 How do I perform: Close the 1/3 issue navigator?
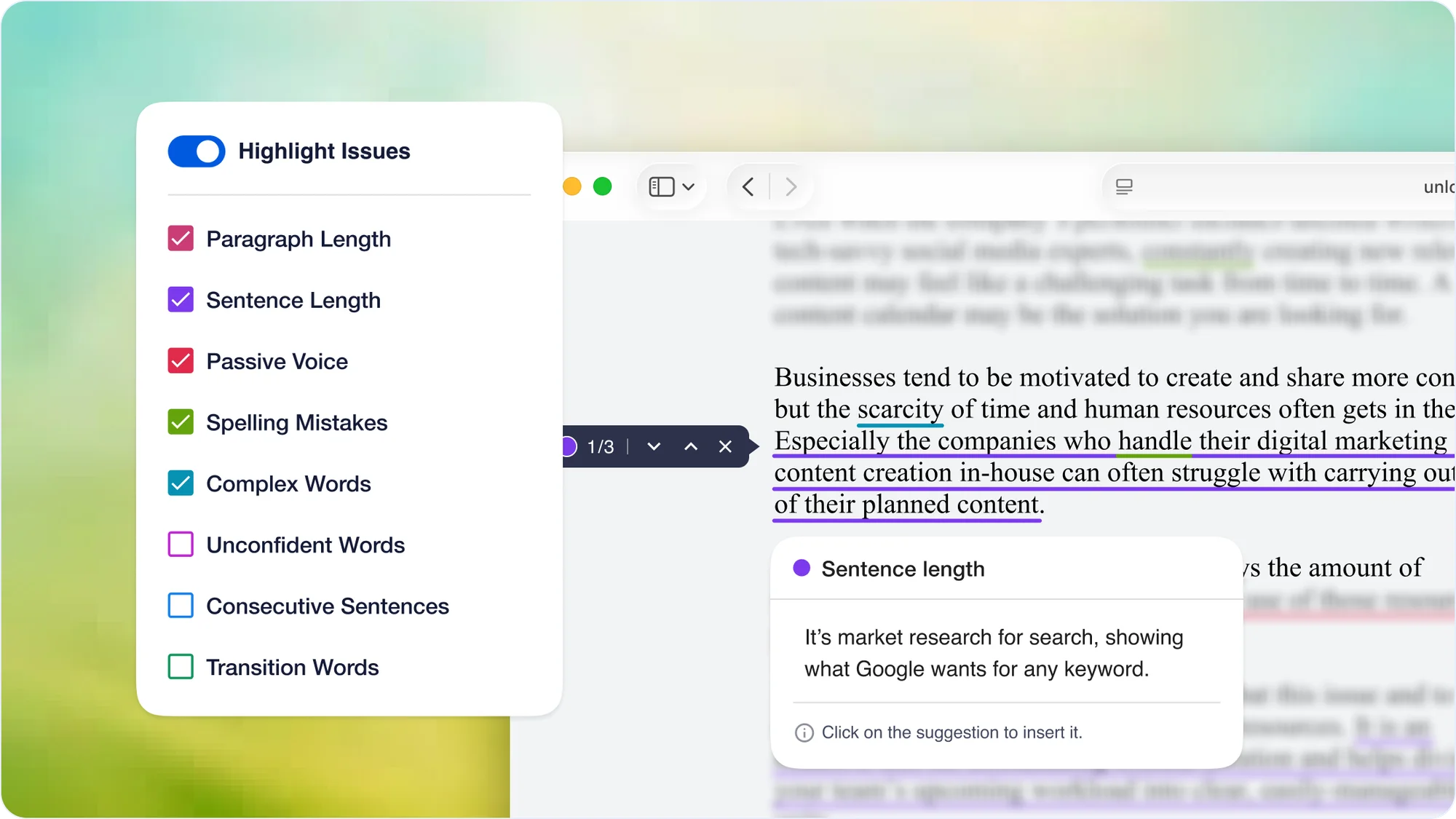[x=725, y=446]
